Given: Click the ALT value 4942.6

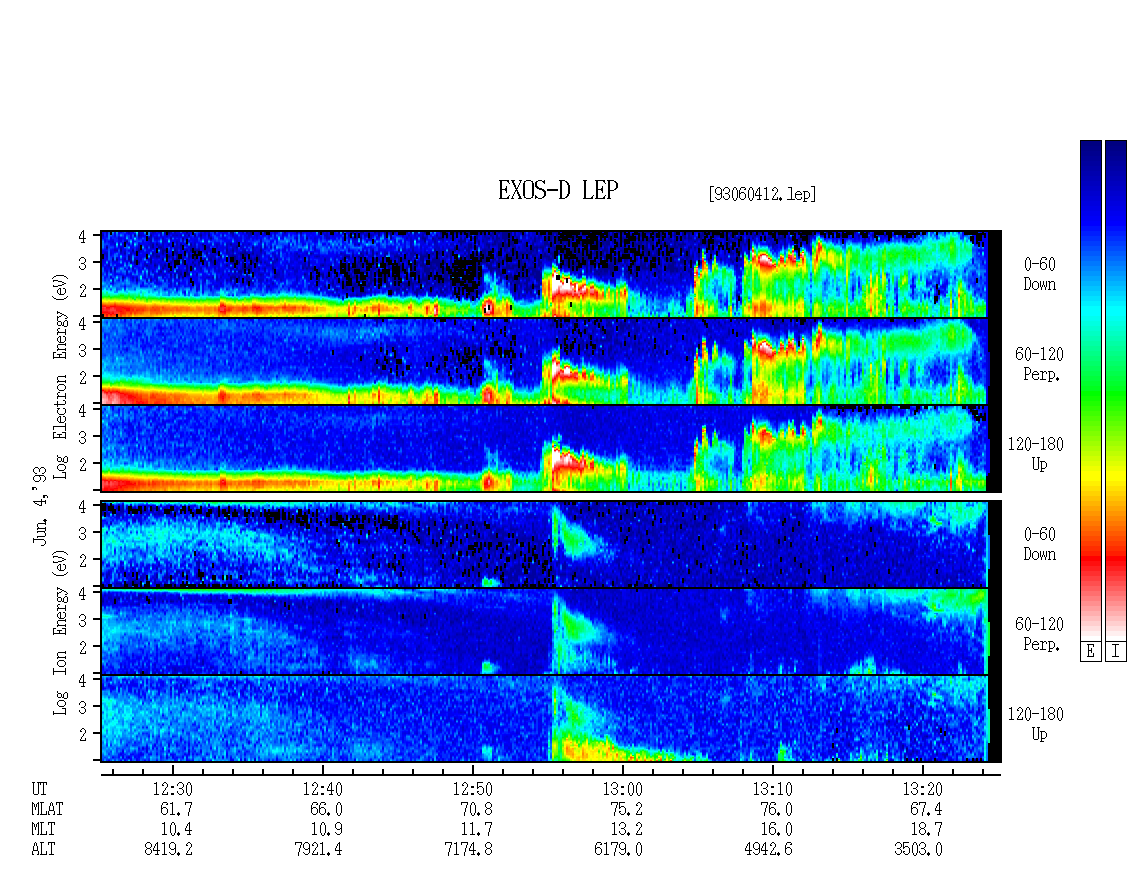Looking at the screenshot, I should [768, 850].
